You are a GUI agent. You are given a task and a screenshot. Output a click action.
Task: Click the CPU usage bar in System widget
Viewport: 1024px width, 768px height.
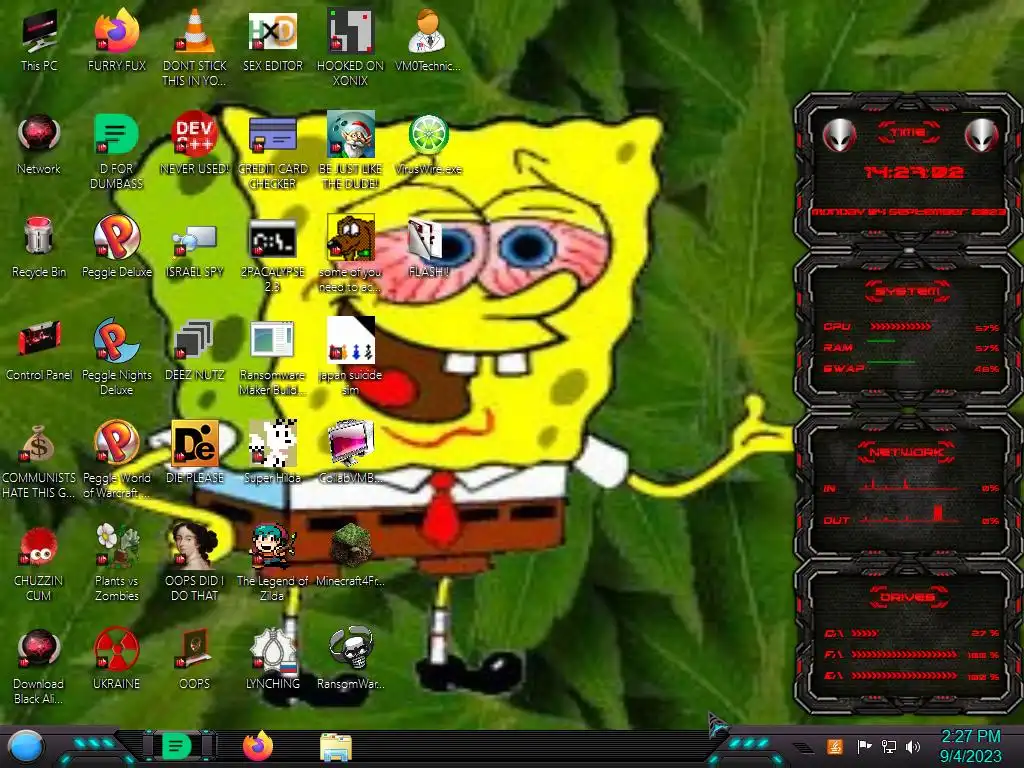[x=901, y=326]
